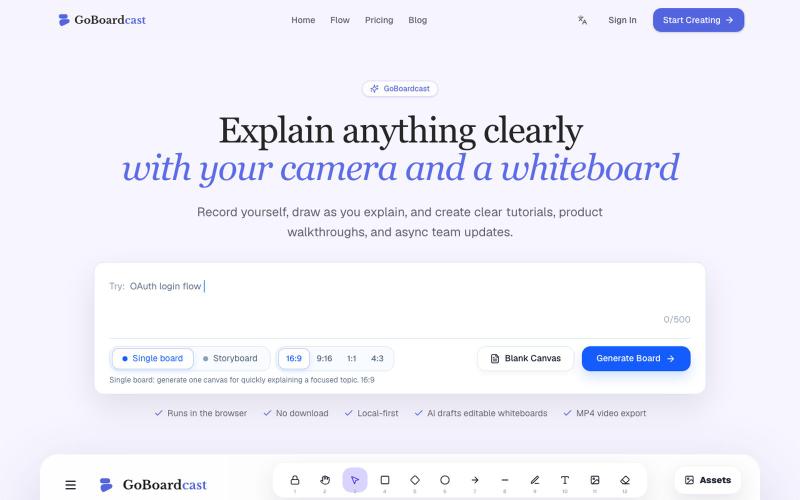Go to the Home nav item
800x500 pixels.
(x=303, y=20)
